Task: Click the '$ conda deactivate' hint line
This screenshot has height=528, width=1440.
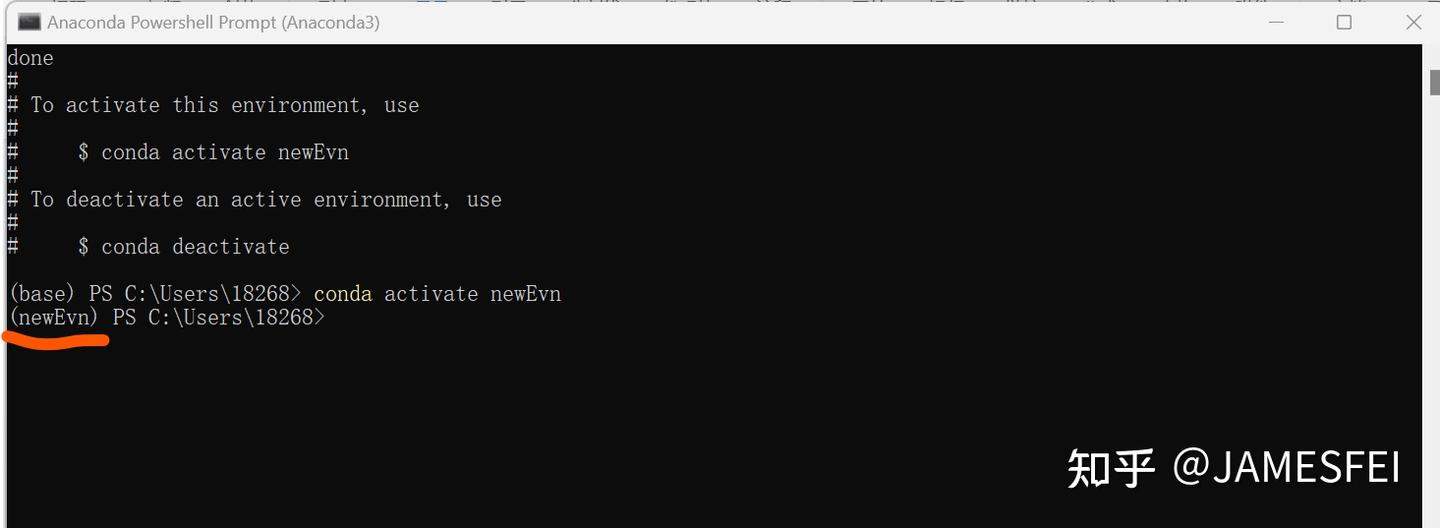Action: 184,247
